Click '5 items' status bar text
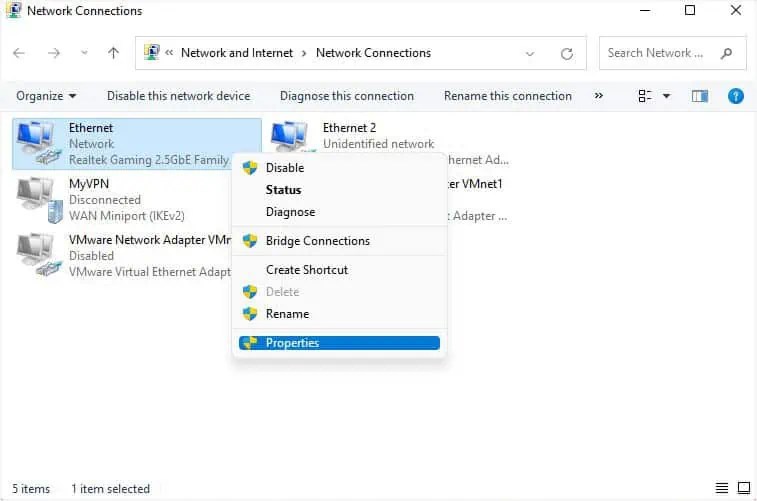Viewport: 757px width, 501px height. 31,489
